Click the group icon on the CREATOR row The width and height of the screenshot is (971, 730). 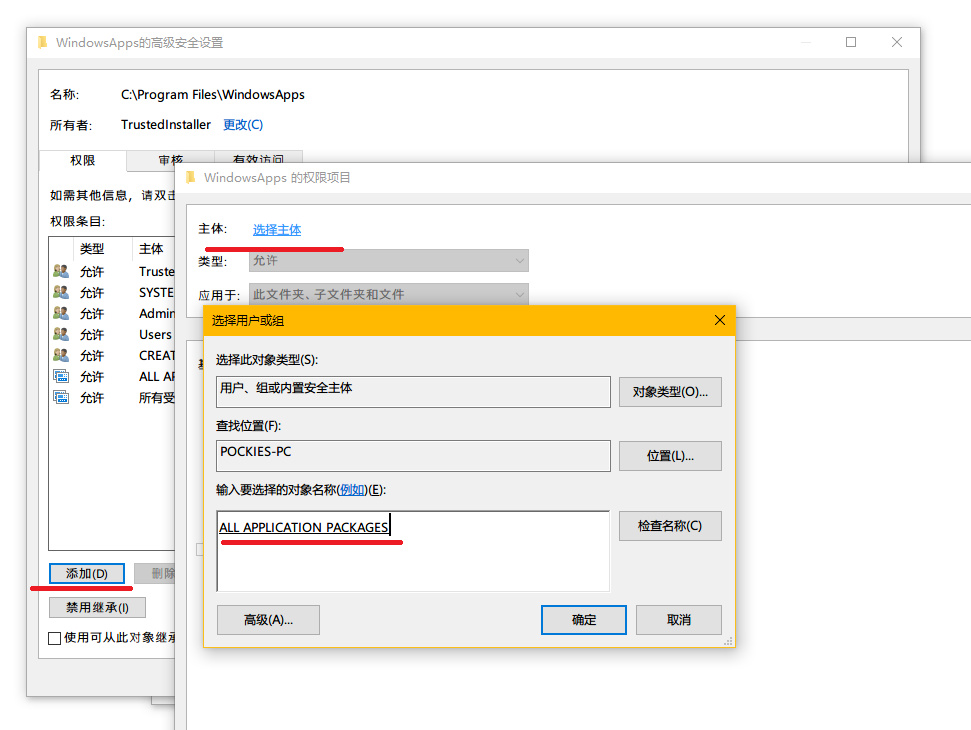61,355
